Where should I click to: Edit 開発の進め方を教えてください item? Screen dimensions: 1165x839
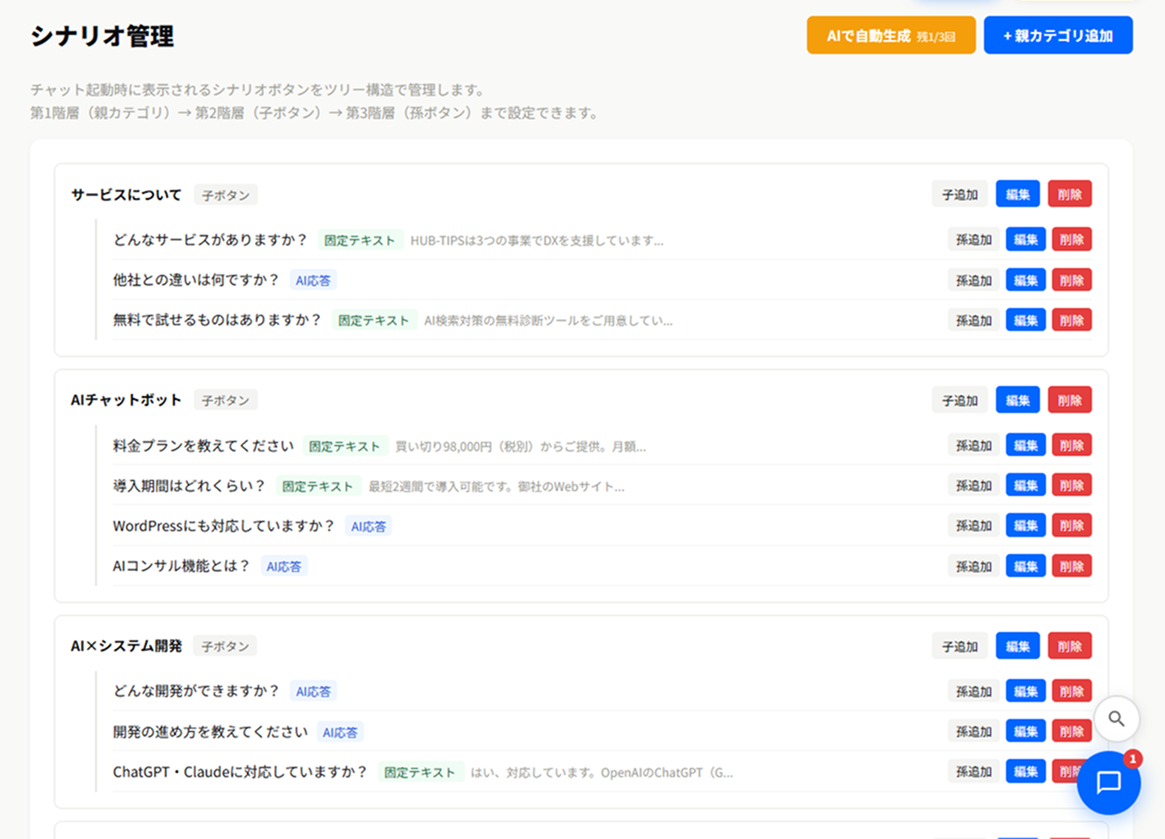1025,731
